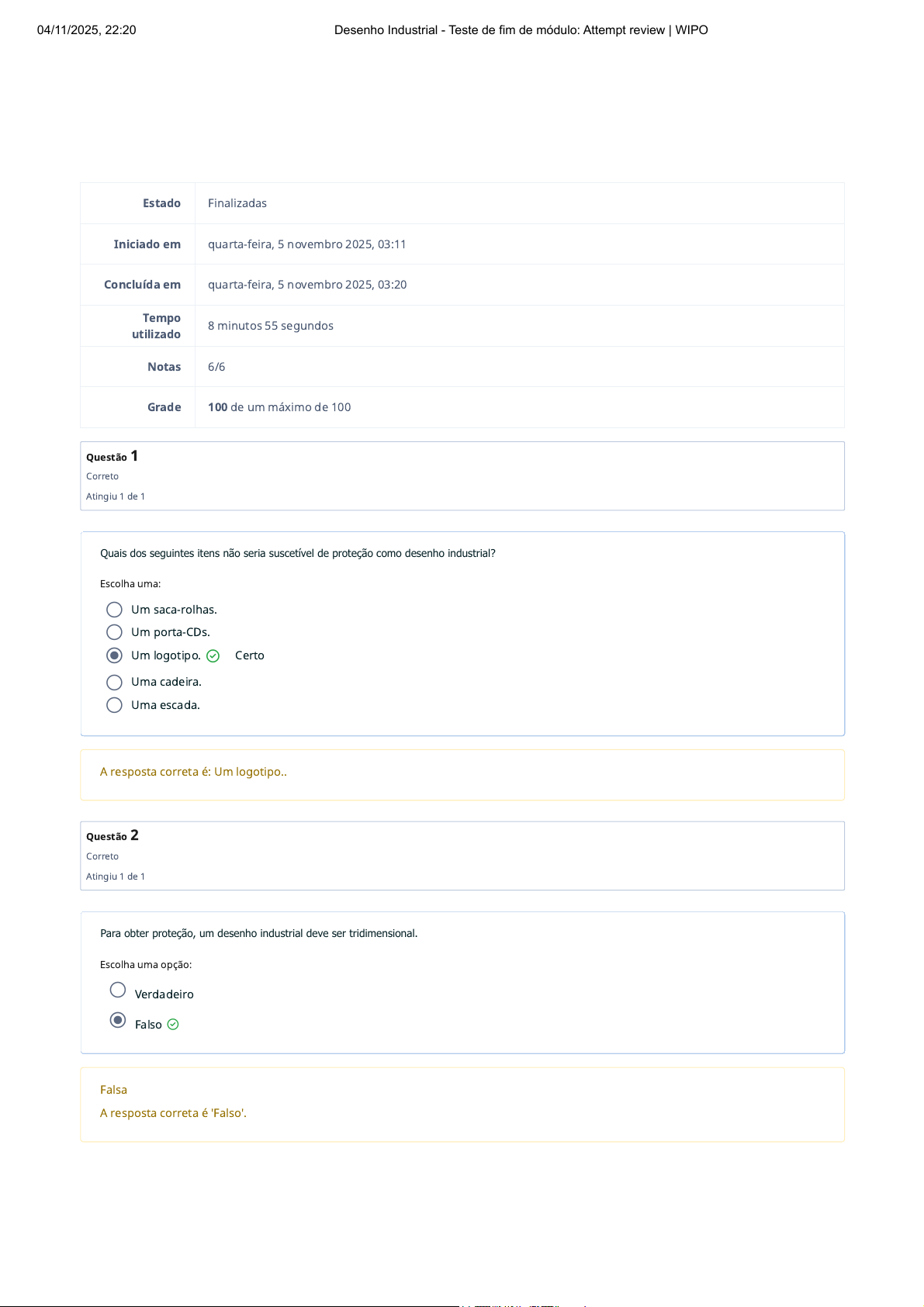
Task: Click the grade 100 de um máximo text
Action: point(279,407)
